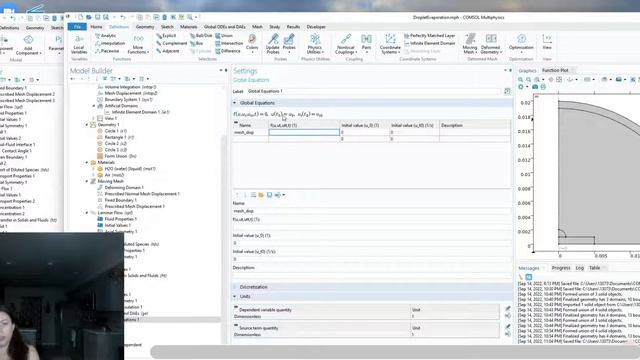Collapse the Units section
The image size is (640, 360).
click(235, 296)
